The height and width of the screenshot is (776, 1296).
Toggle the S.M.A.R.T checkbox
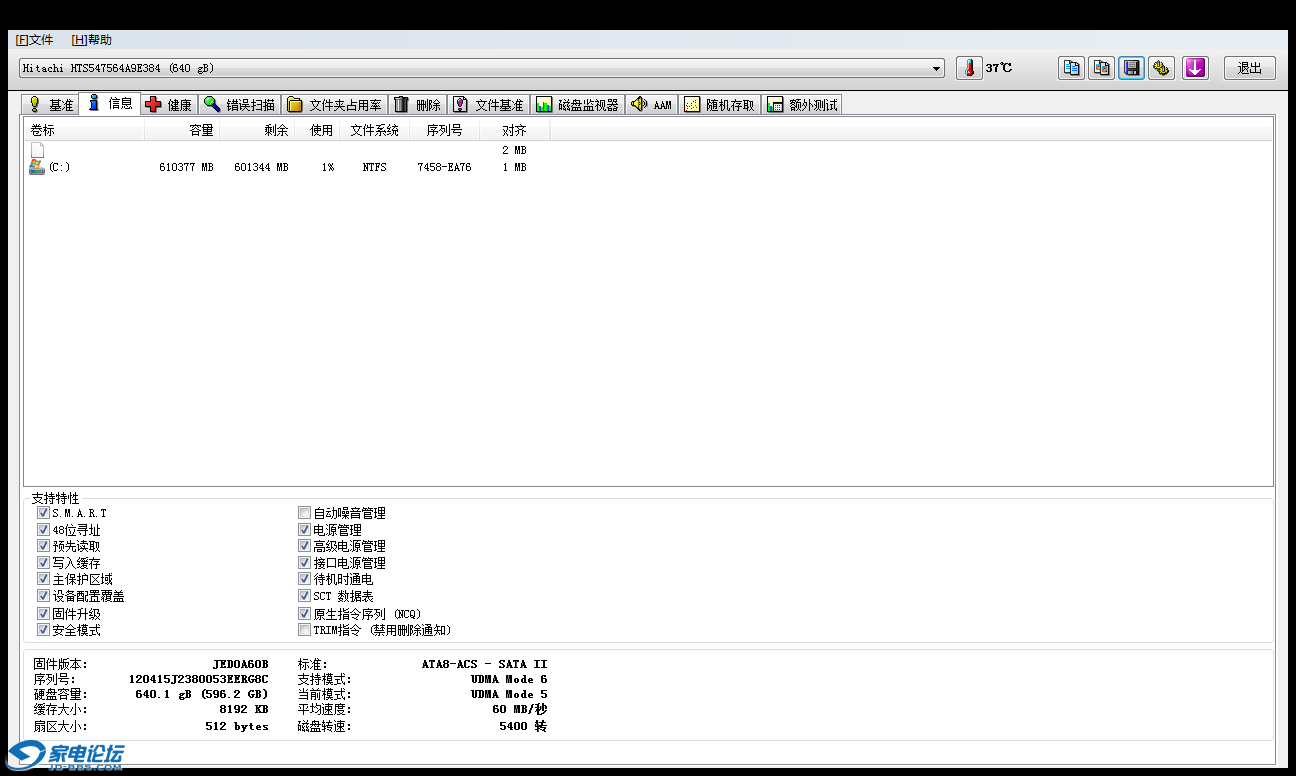(43, 513)
